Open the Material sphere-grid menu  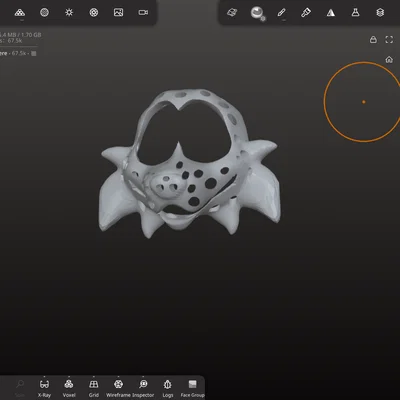tap(44, 13)
